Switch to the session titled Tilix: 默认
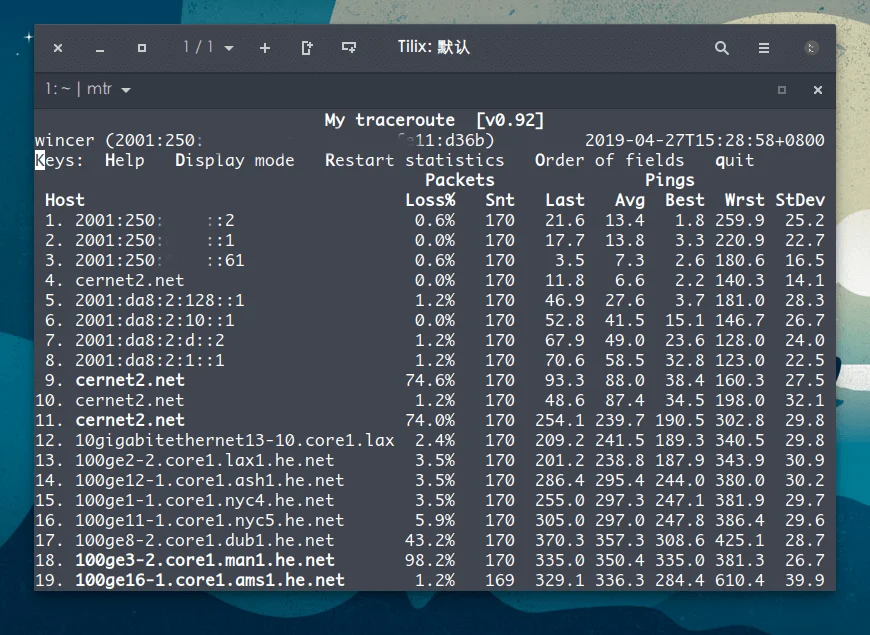Image resolution: width=870 pixels, height=635 pixels. (x=437, y=47)
